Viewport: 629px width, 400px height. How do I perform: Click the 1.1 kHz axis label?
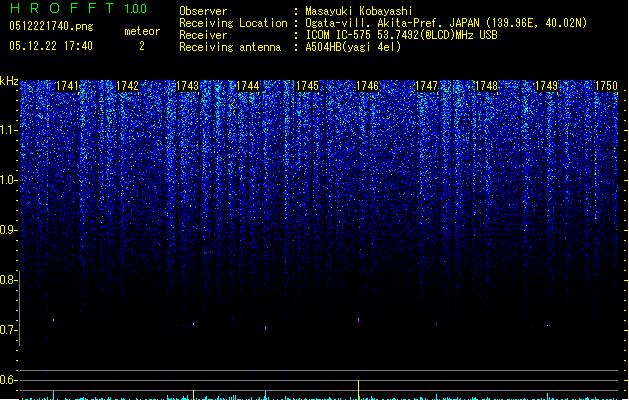9,130
